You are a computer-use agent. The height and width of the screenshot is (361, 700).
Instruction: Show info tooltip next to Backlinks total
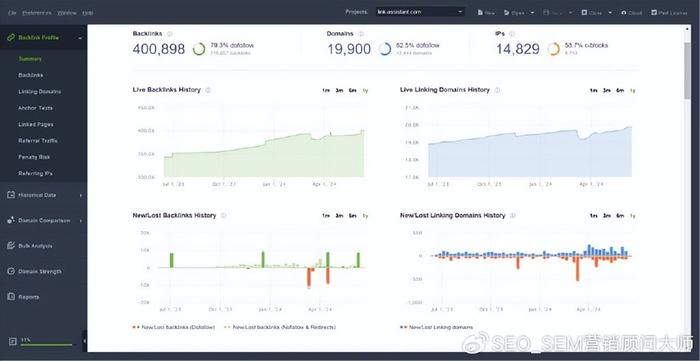coord(169,34)
